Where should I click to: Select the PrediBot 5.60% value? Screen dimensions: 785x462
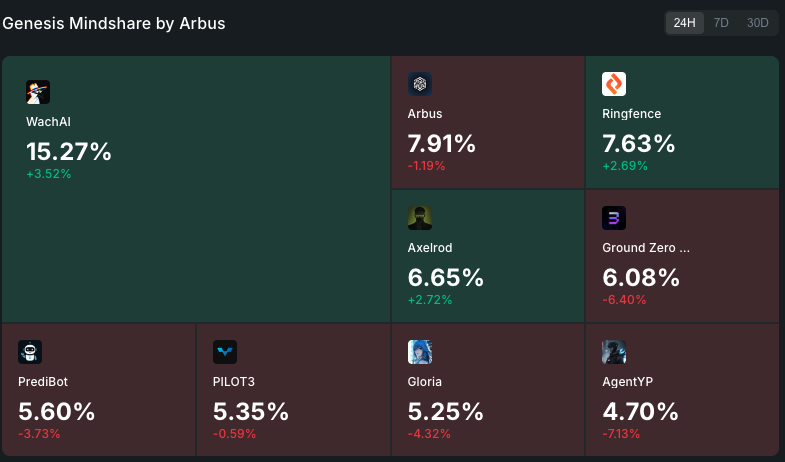56,412
